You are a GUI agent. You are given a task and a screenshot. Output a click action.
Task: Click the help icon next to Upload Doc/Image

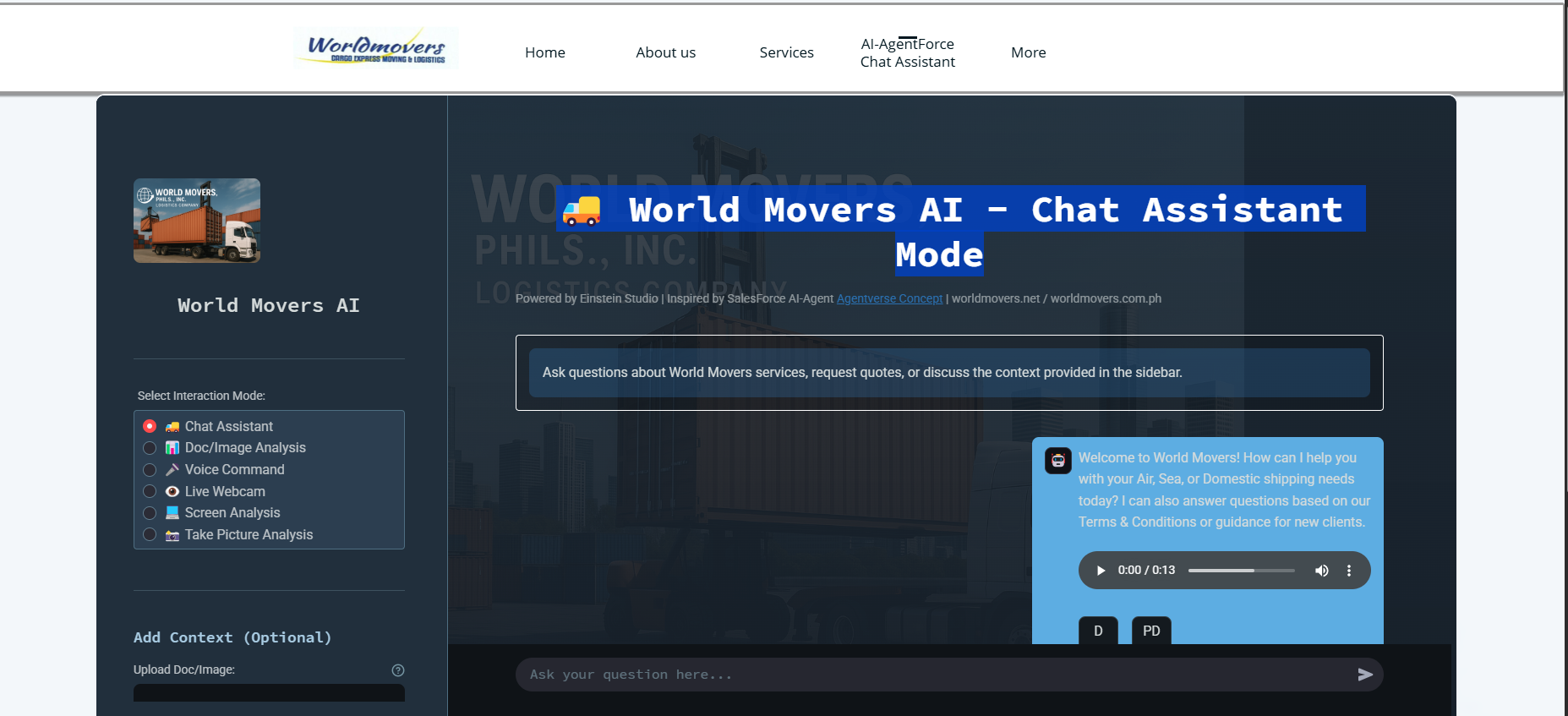coord(398,670)
